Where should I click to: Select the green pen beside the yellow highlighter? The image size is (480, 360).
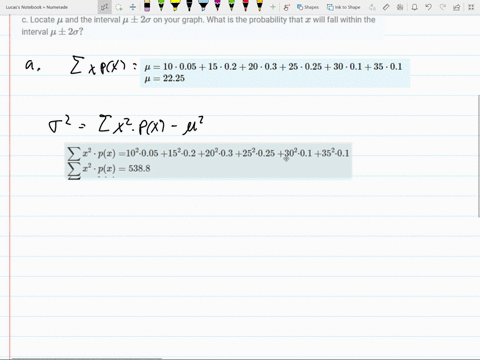(161, 6)
